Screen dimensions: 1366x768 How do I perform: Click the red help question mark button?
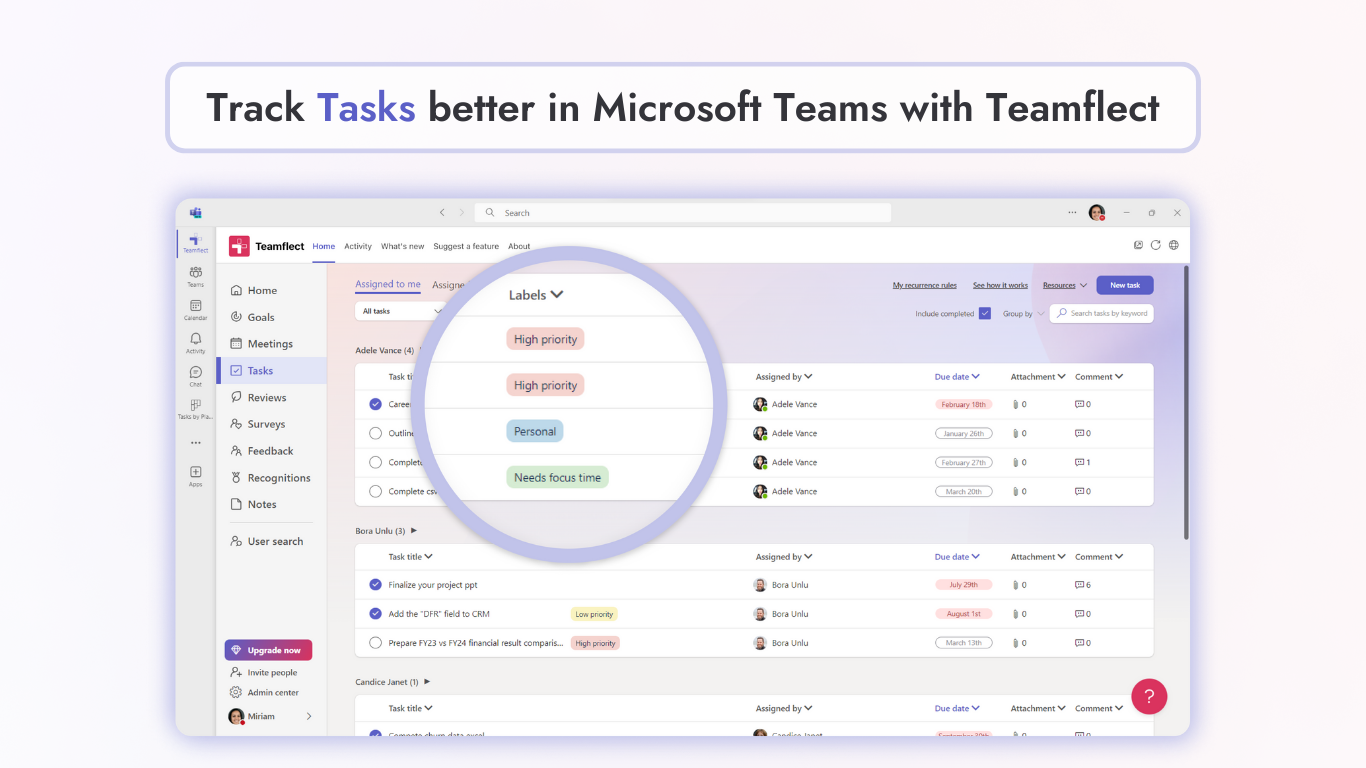click(1149, 697)
